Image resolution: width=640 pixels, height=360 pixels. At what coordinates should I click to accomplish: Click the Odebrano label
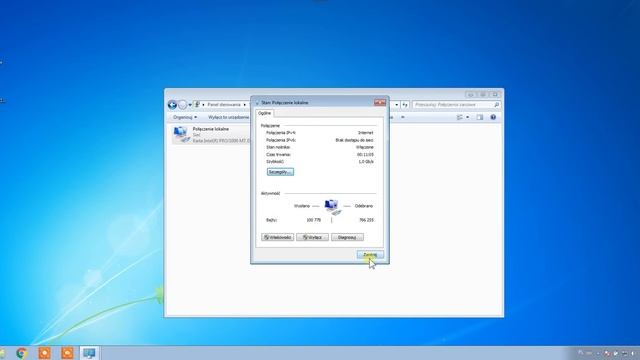[364, 206]
